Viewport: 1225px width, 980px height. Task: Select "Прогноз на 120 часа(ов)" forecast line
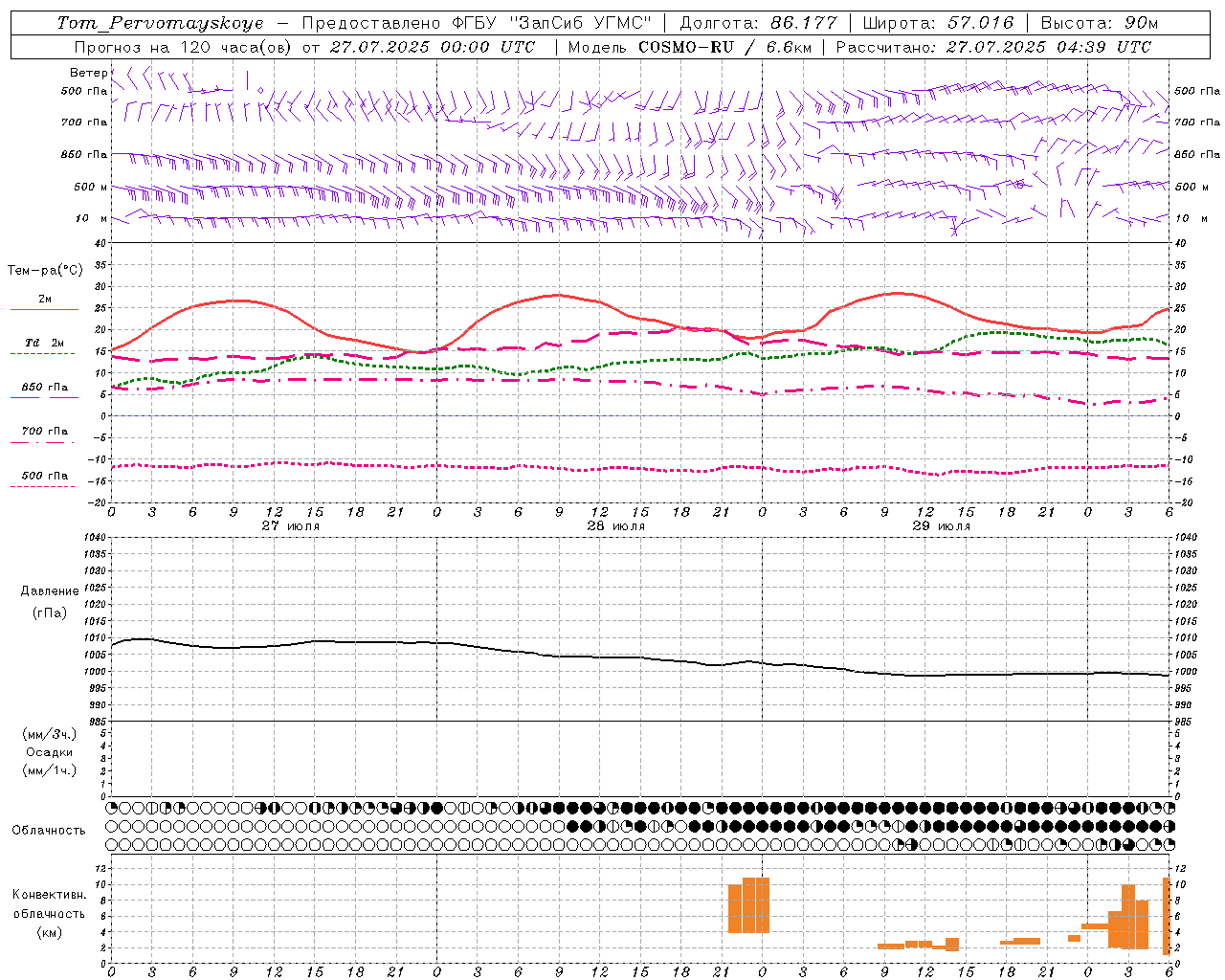184,47
